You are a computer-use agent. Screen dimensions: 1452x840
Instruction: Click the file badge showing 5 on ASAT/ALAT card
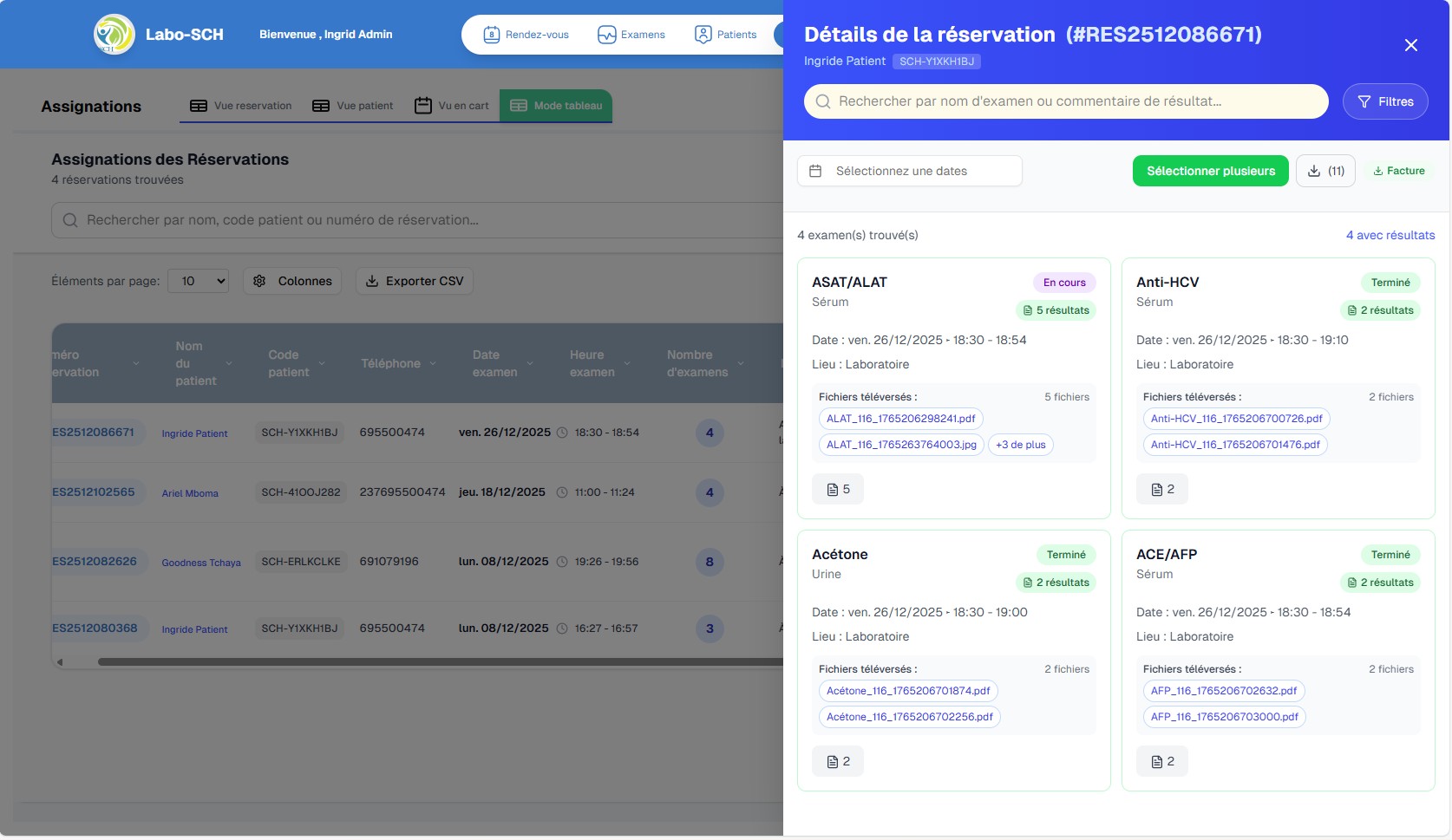pyautogui.click(x=837, y=489)
